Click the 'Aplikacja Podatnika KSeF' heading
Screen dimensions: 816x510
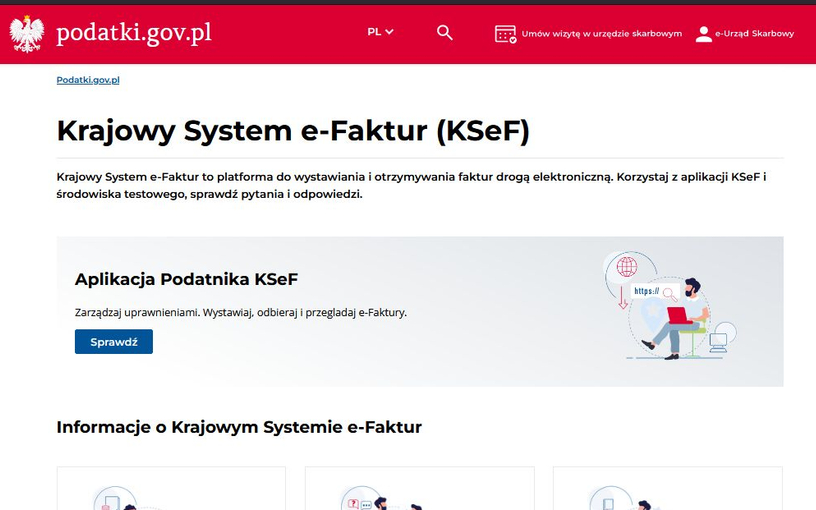(186, 279)
